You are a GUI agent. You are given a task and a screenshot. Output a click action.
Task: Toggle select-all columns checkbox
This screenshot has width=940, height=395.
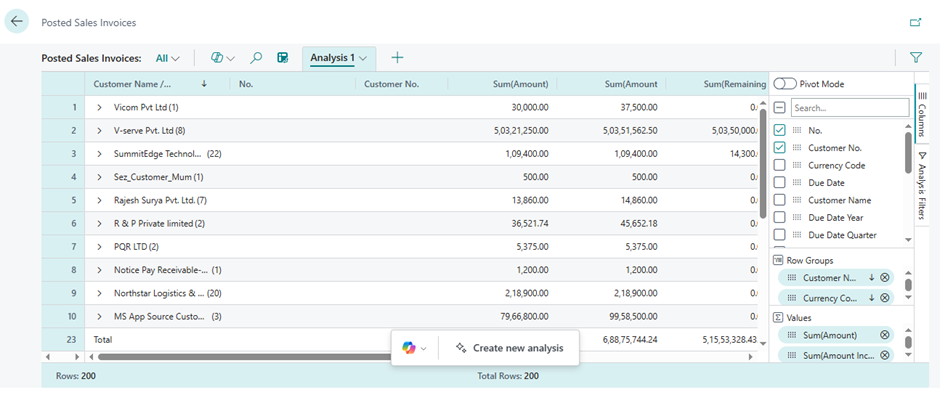(x=780, y=108)
